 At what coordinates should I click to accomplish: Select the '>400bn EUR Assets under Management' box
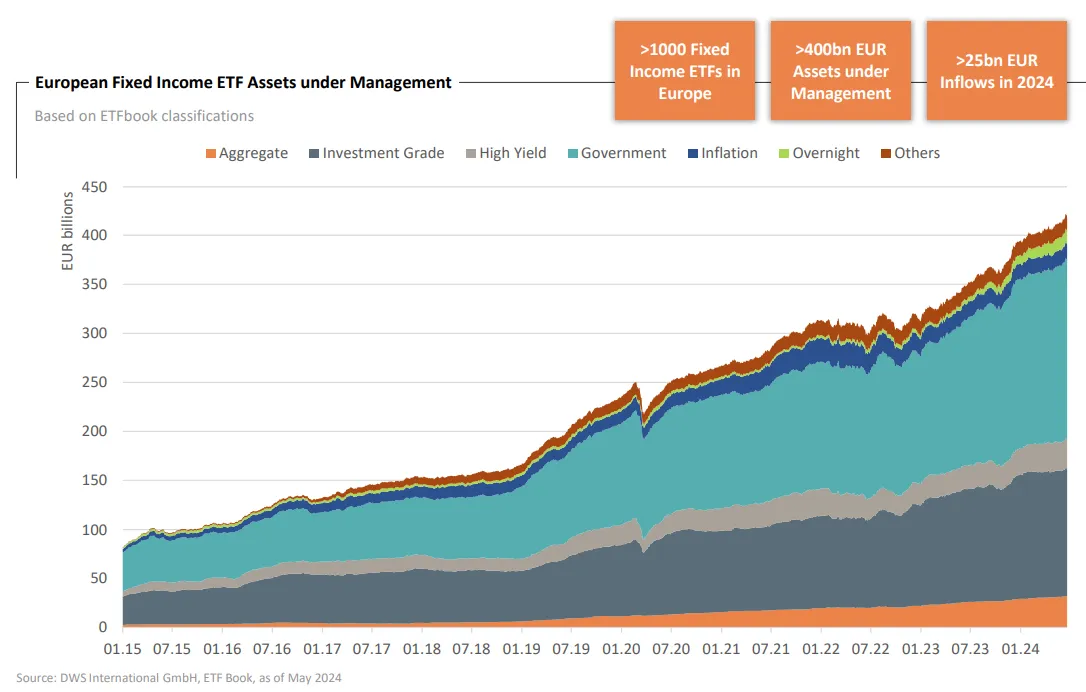[x=840, y=71]
